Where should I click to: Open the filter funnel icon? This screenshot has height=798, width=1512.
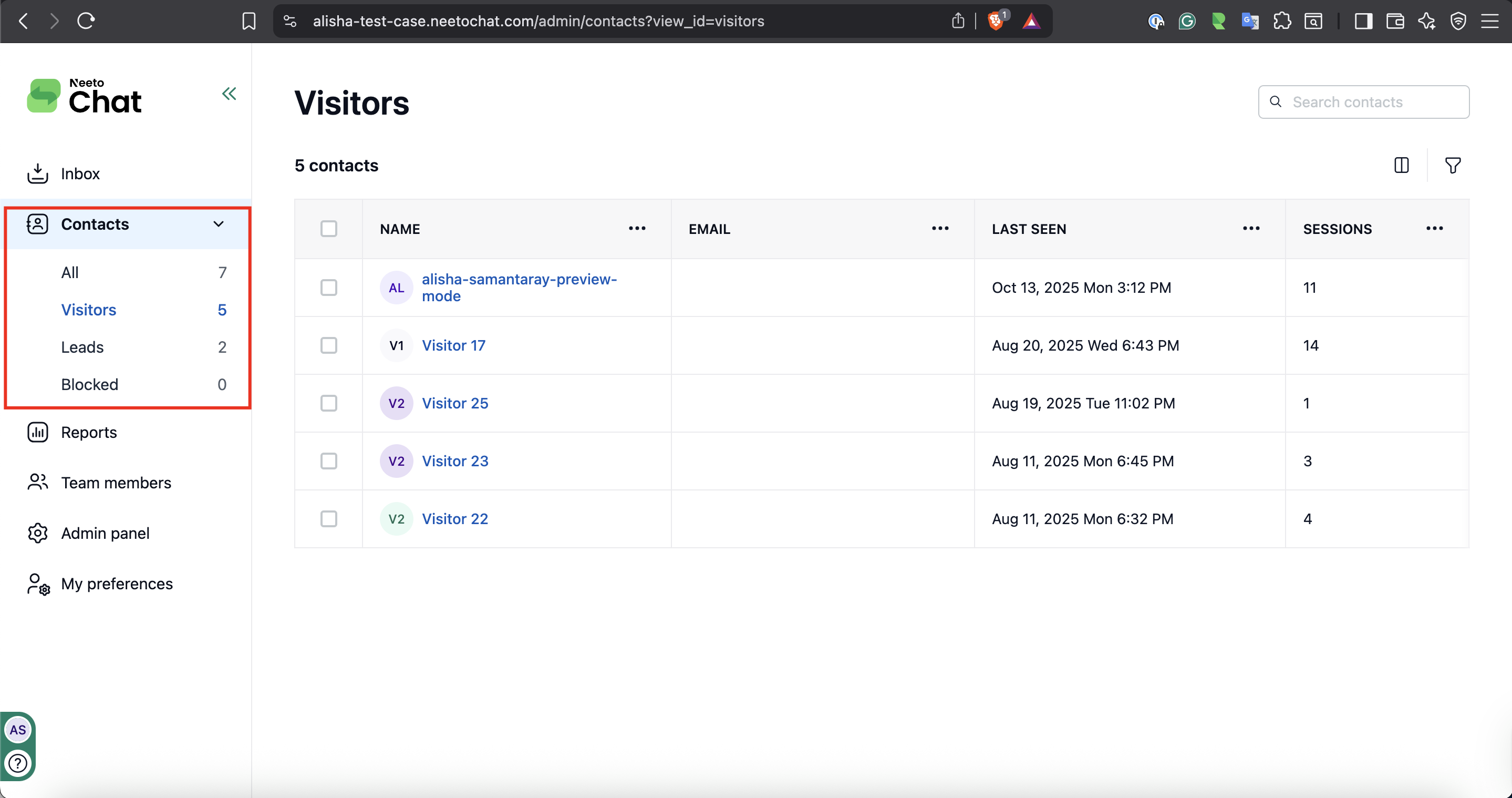(1452, 166)
